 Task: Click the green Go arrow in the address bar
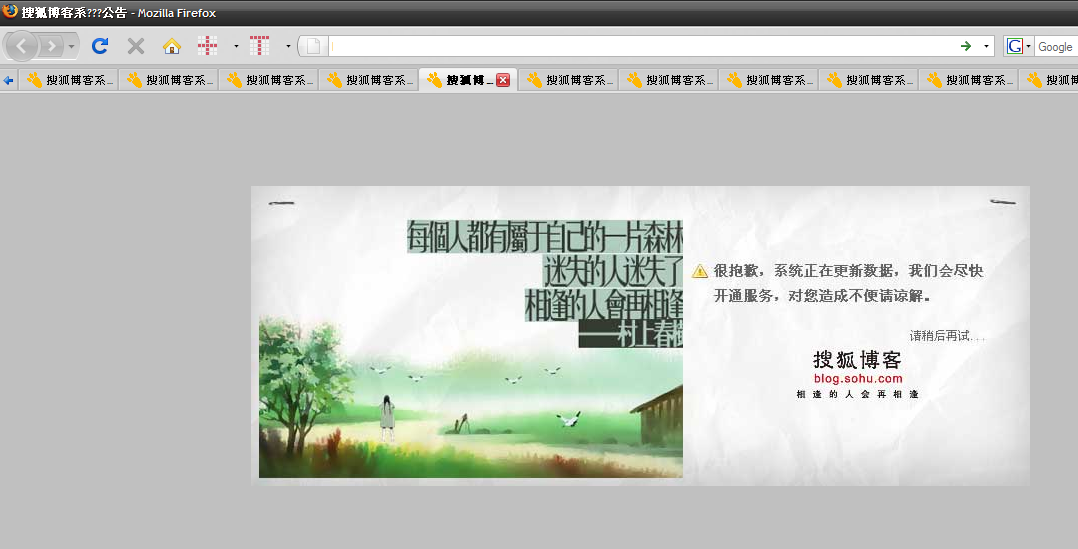(966, 46)
